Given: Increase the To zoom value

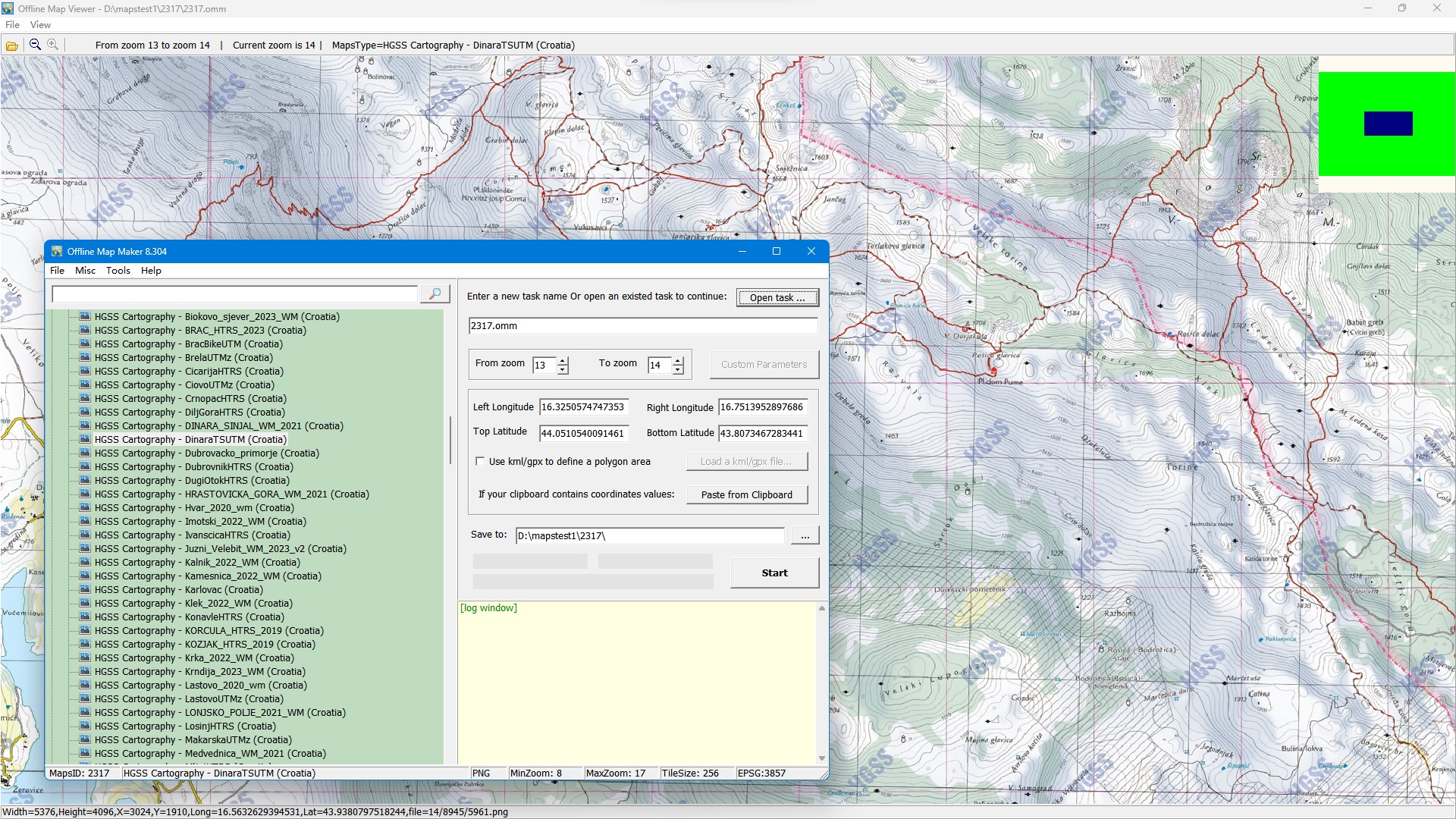Looking at the screenshot, I should coord(678,361).
